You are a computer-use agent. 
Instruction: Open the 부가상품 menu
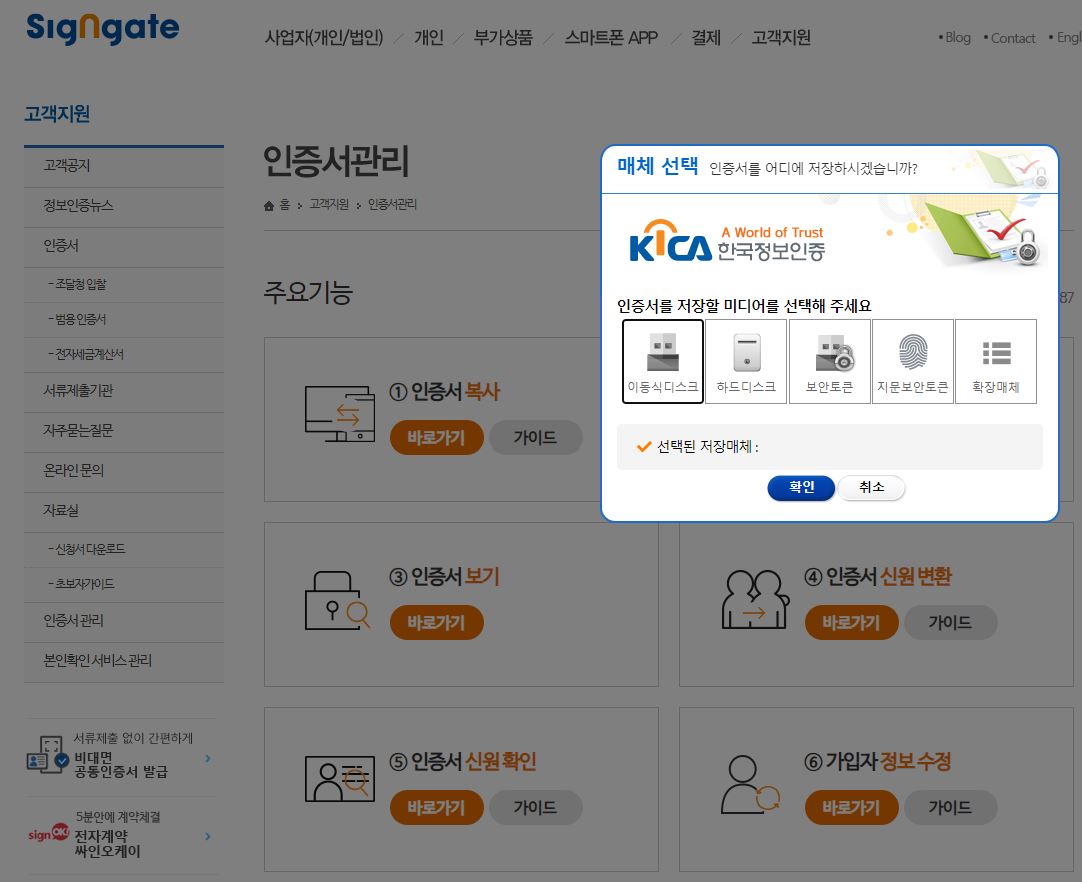tap(503, 38)
